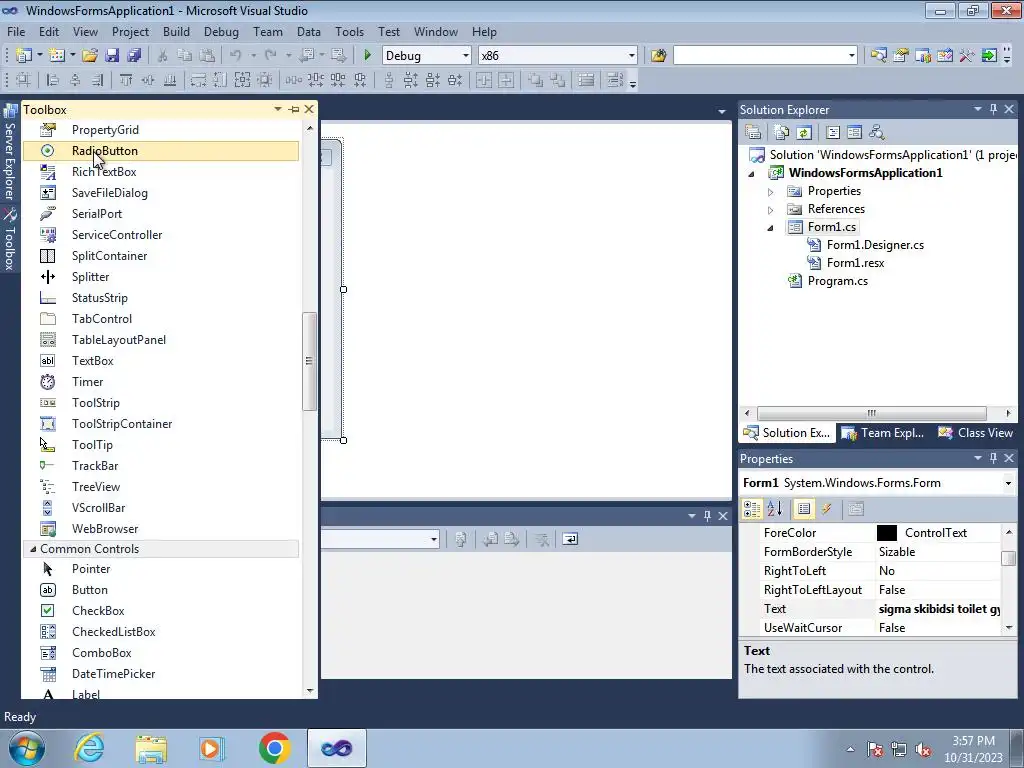
Task: Pin the Solution Explorer auto-hide icon
Action: pyautogui.click(x=993, y=110)
